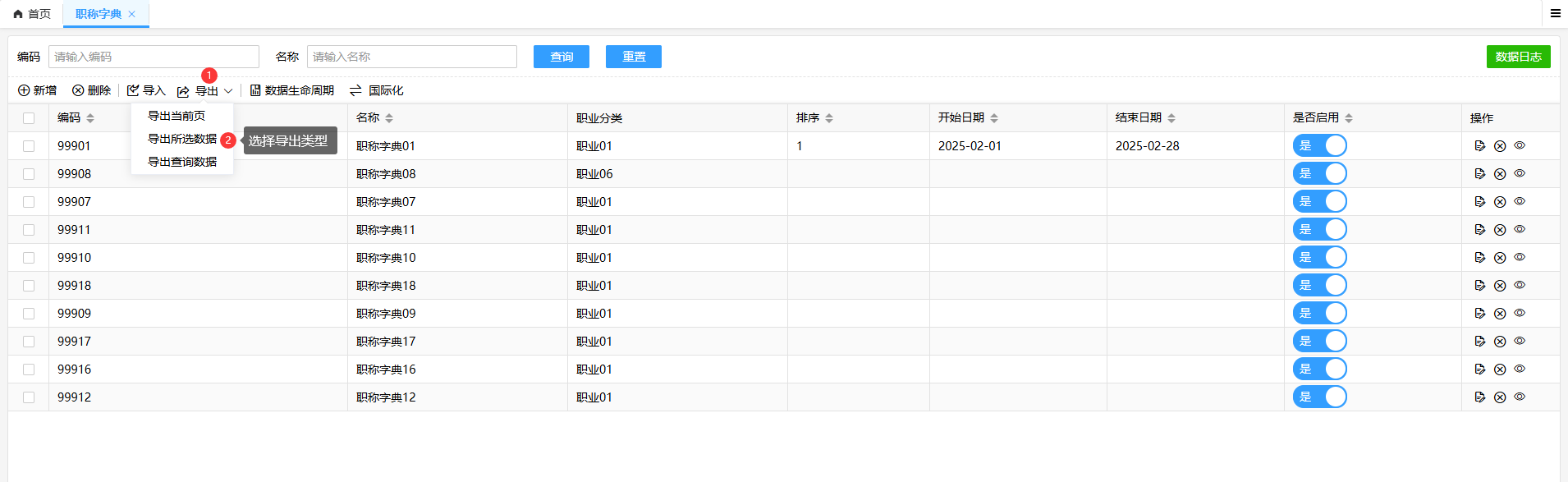The image size is (1568, 482).
Task: Open the 导入 import function
Action: pyautogui.click(x=146, y=90)
